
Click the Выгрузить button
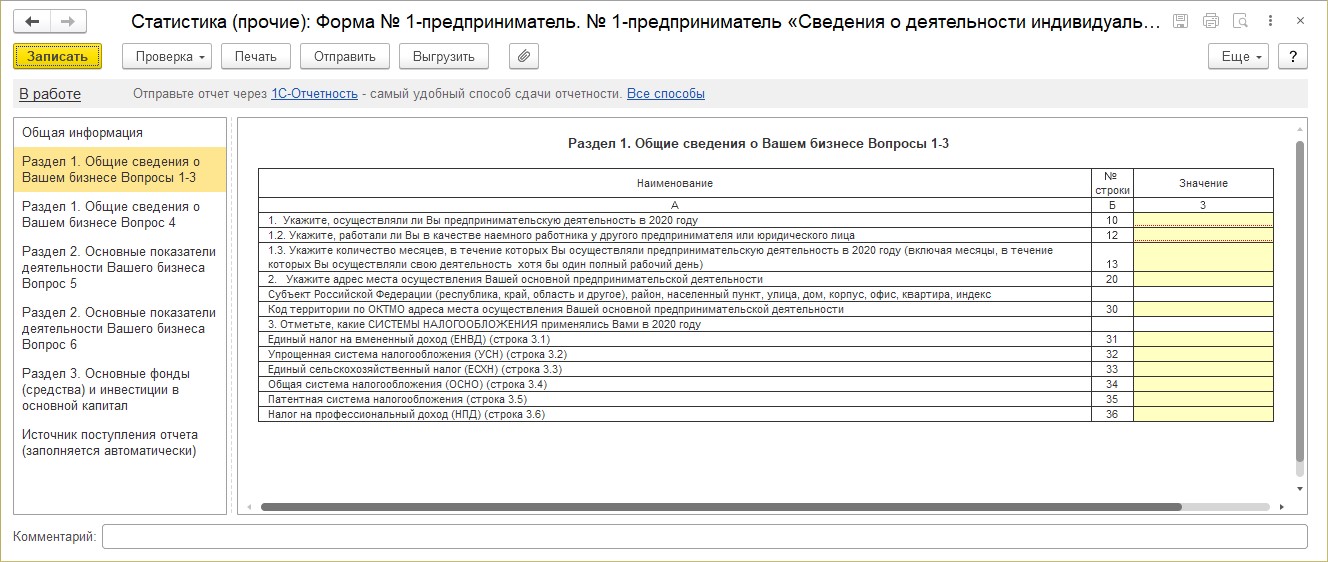coord(444,57)
